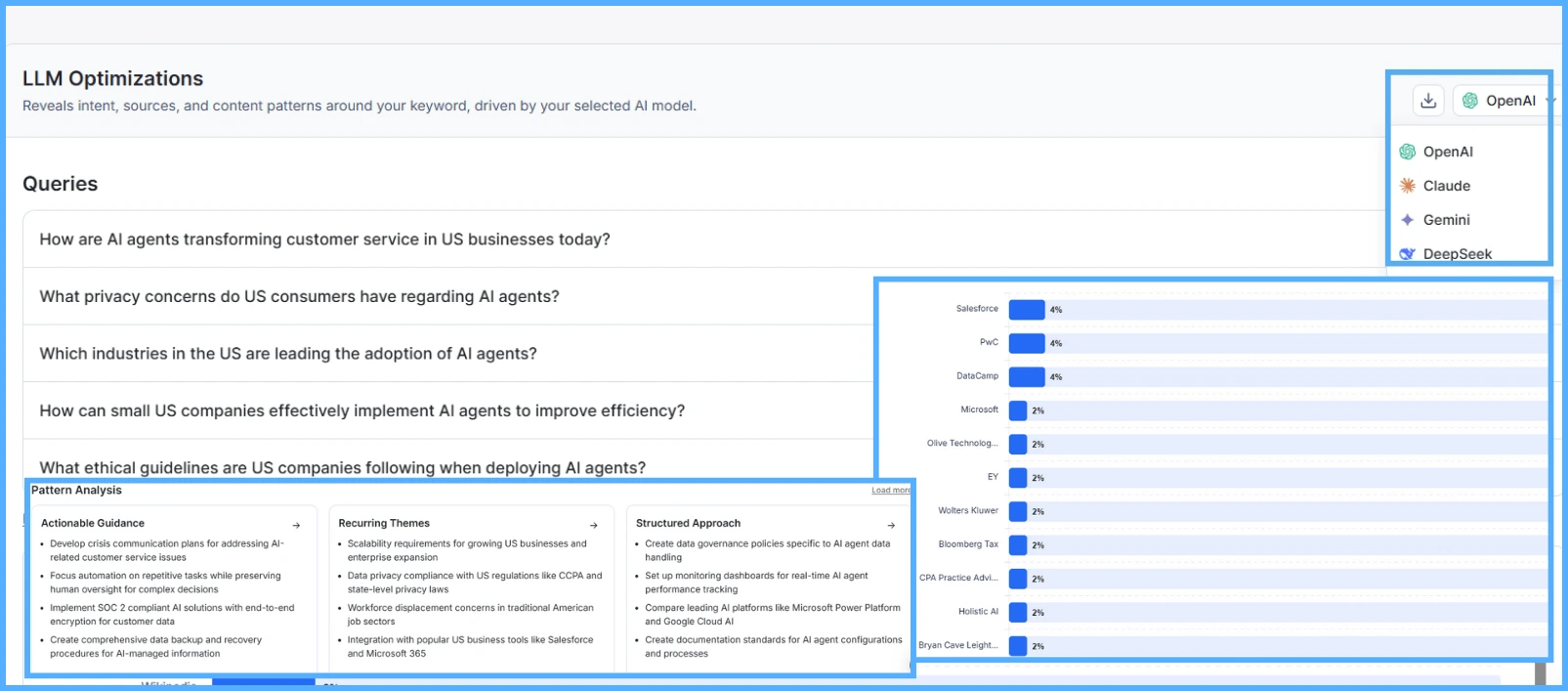Click the Load more link
Image resolution: width=1568 pixels, height=691 pixels.
point(890,491)
